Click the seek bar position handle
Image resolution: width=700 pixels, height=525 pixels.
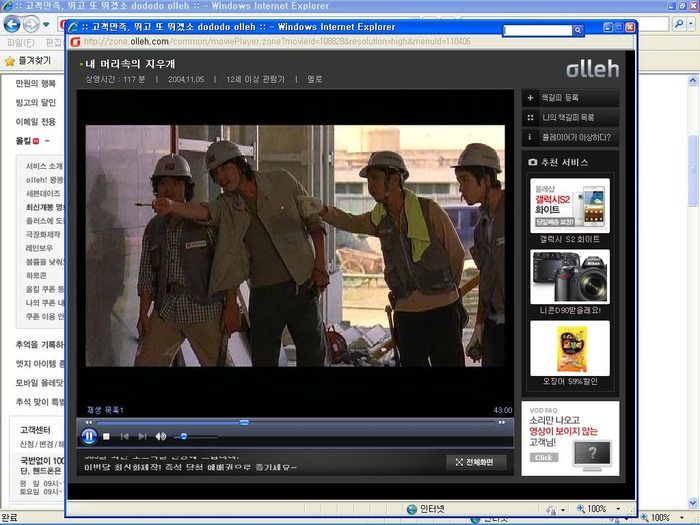pyautogui.click(x=244, y=422)
